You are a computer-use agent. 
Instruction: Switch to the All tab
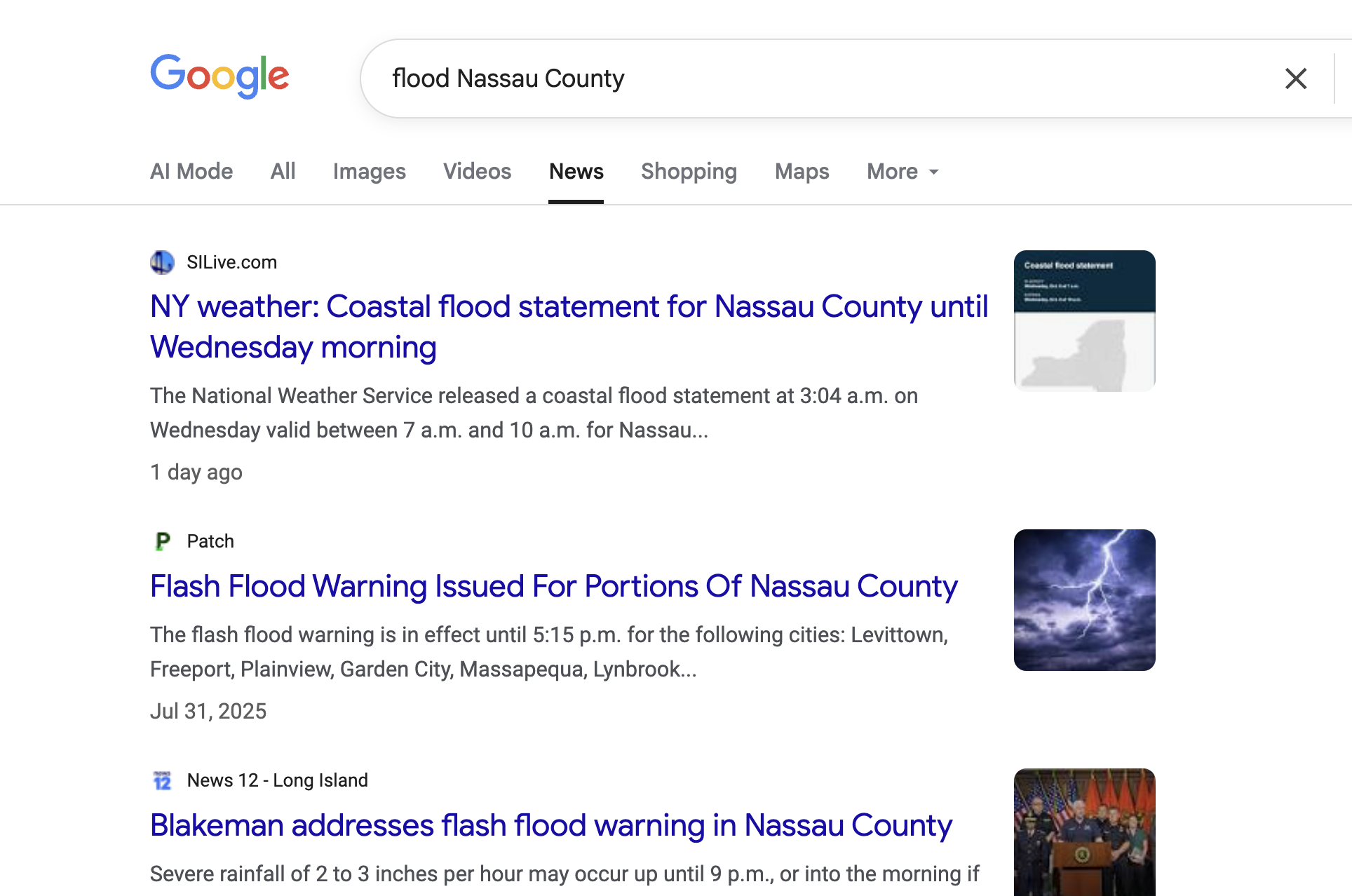[x=283, y=172]
